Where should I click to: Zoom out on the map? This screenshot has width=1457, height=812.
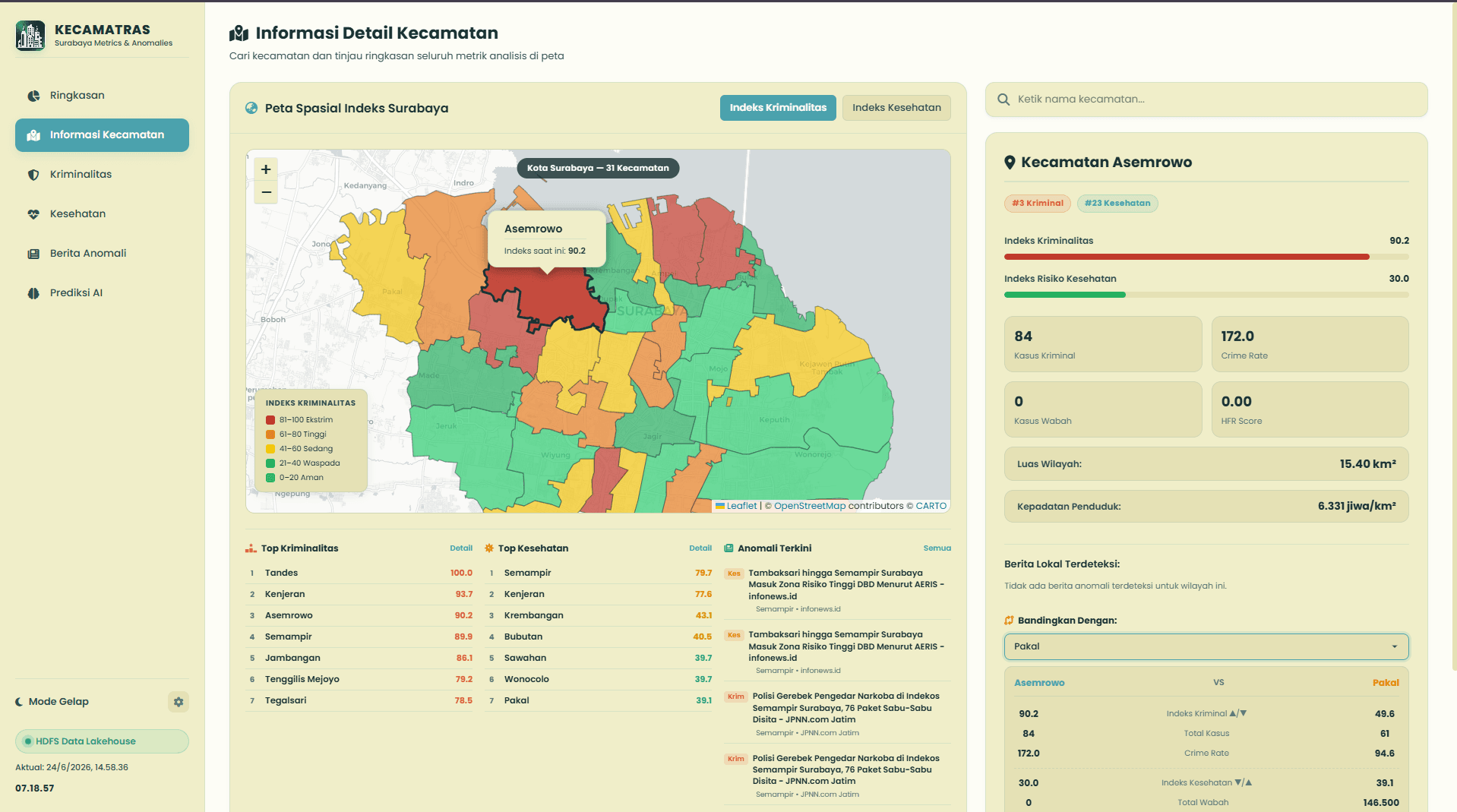point(266,192)
